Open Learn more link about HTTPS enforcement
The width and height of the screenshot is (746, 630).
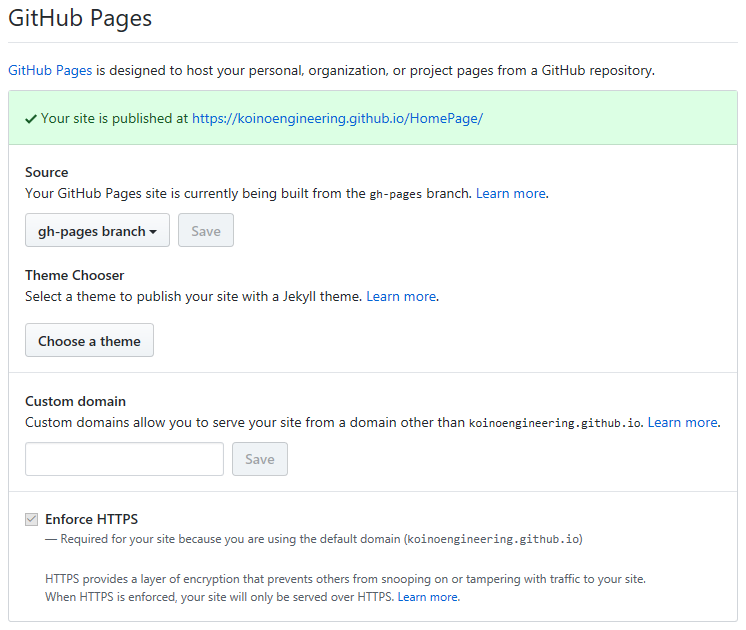pos(428,597)
